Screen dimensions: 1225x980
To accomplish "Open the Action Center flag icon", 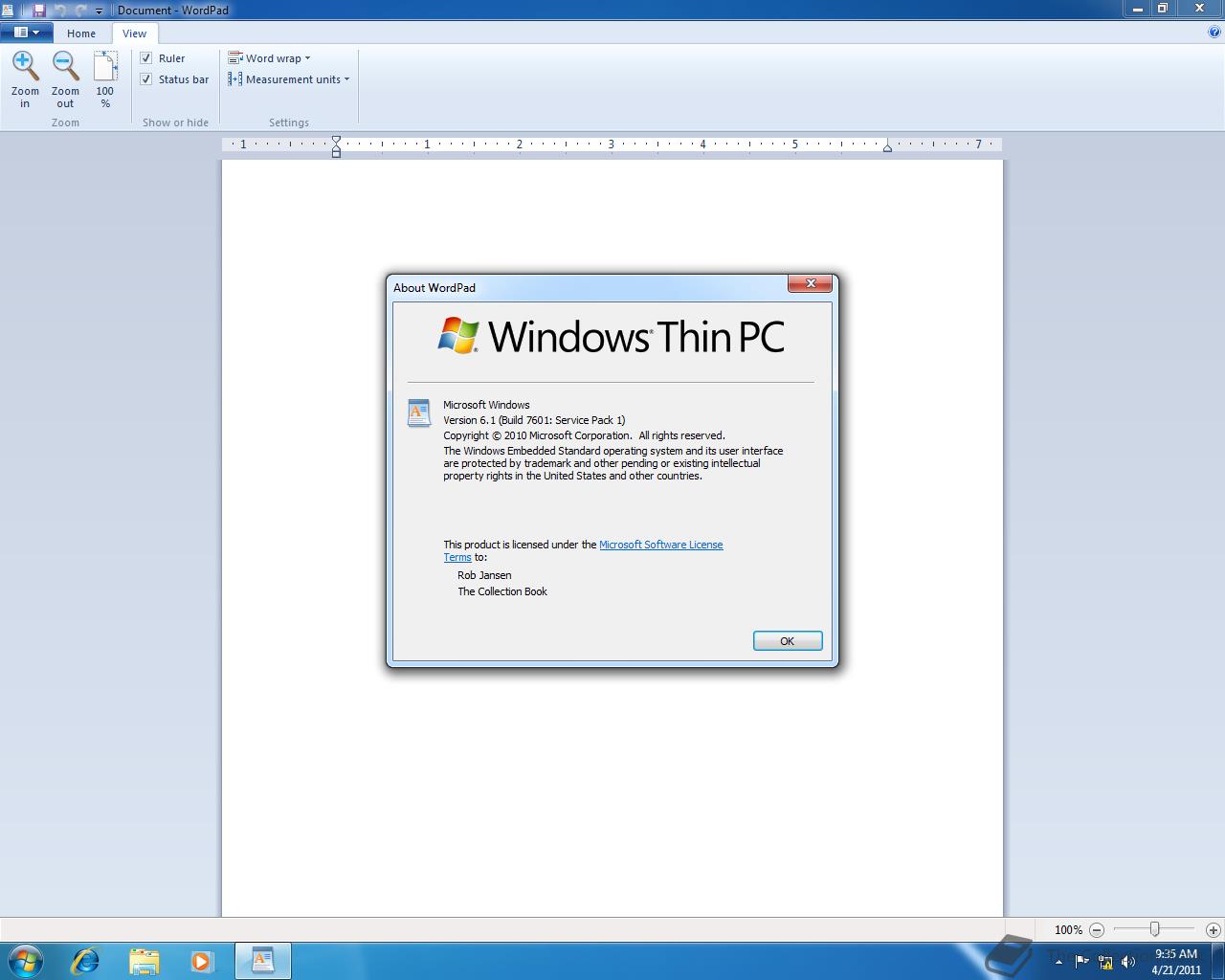I will click(x=1081, y=961).
